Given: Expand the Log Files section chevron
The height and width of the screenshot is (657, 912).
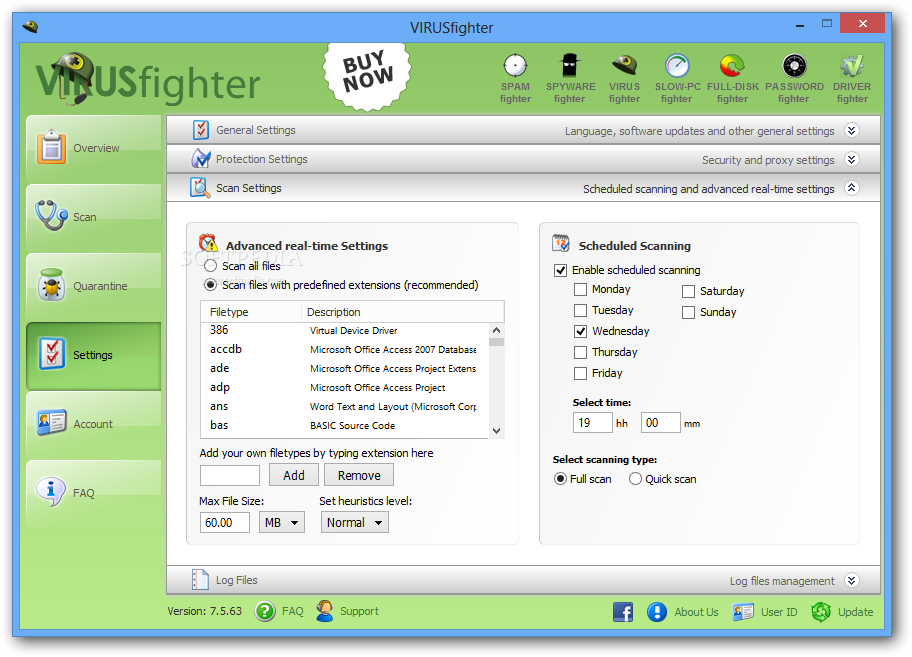Looking at the screenshot, I should click(852, 580).
